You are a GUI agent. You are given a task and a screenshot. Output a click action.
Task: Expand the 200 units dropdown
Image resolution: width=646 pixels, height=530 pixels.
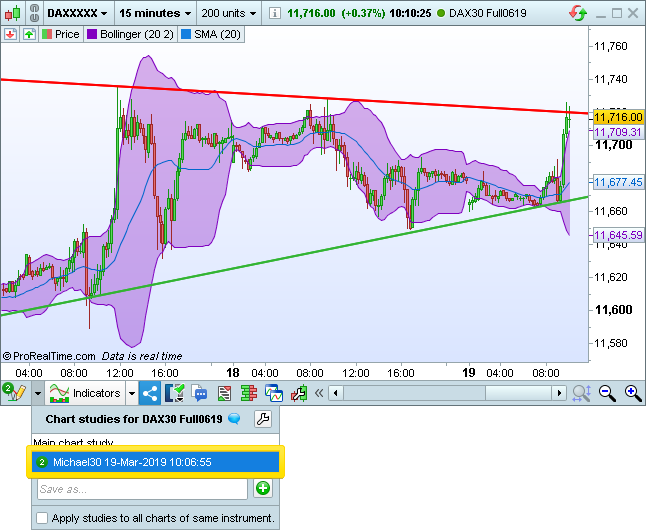click(227, 14)
